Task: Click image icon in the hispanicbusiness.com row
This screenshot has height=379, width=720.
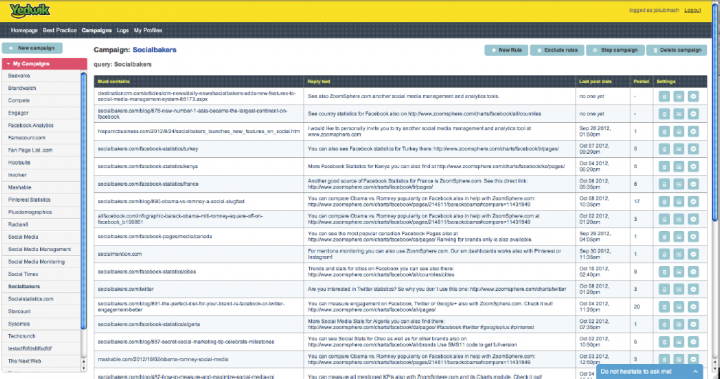Action: [x=679, y=131]
